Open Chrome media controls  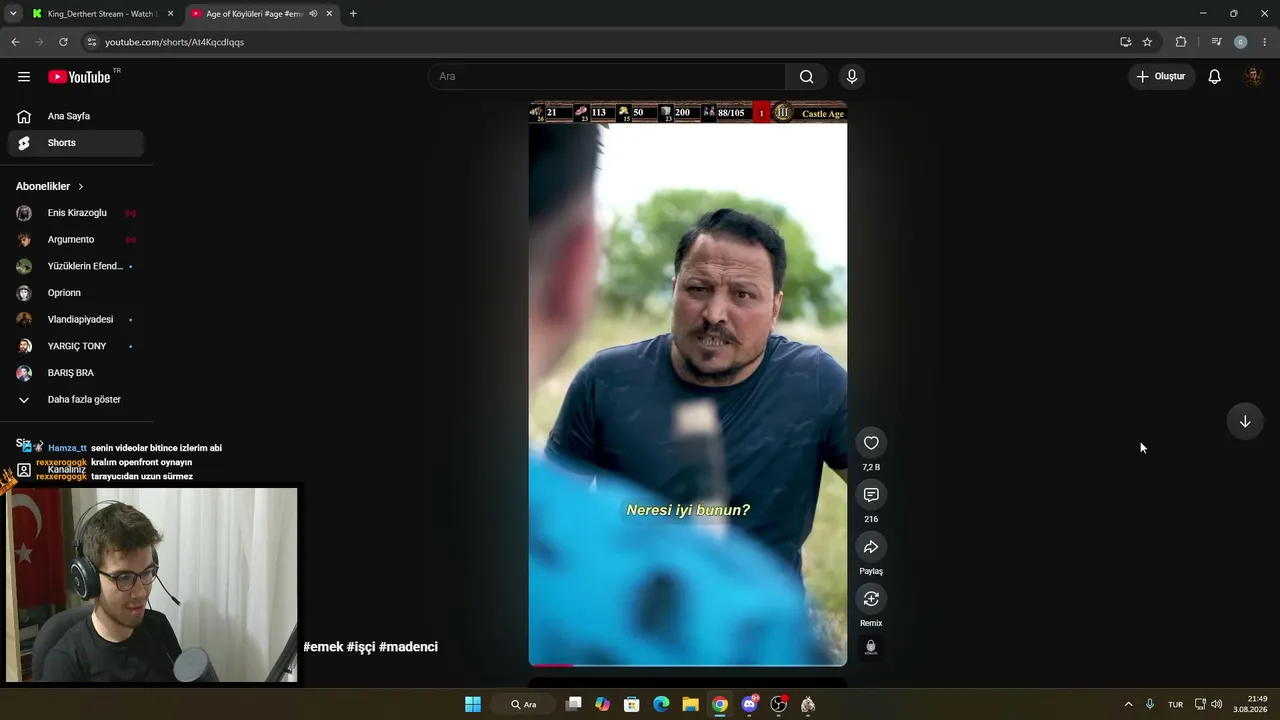pos(1216,42)
